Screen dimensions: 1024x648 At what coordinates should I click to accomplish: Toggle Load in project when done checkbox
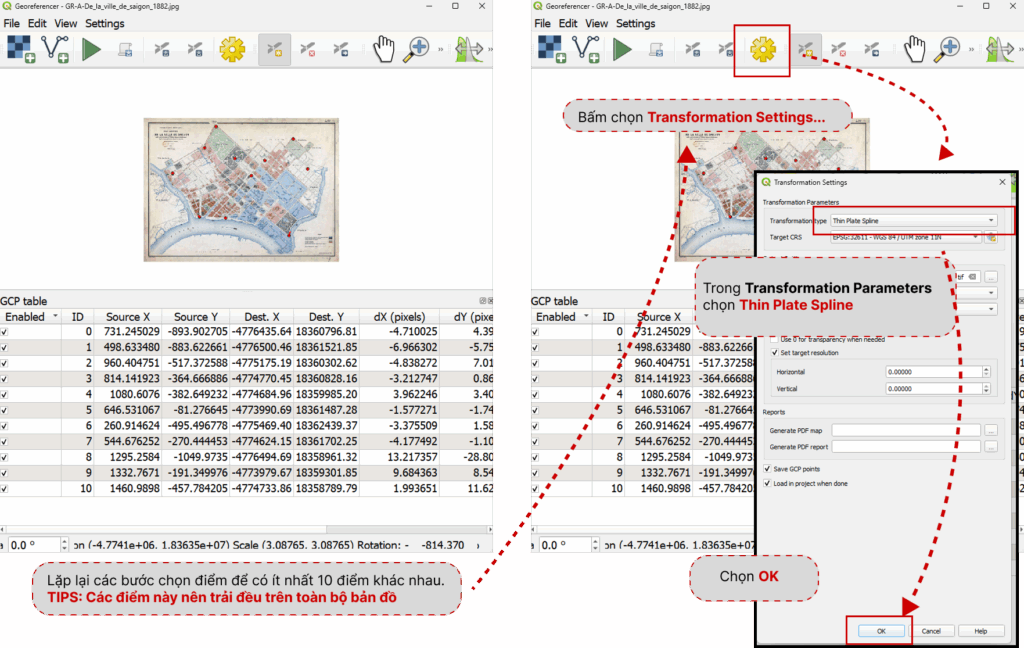click(x=767, y=483)
